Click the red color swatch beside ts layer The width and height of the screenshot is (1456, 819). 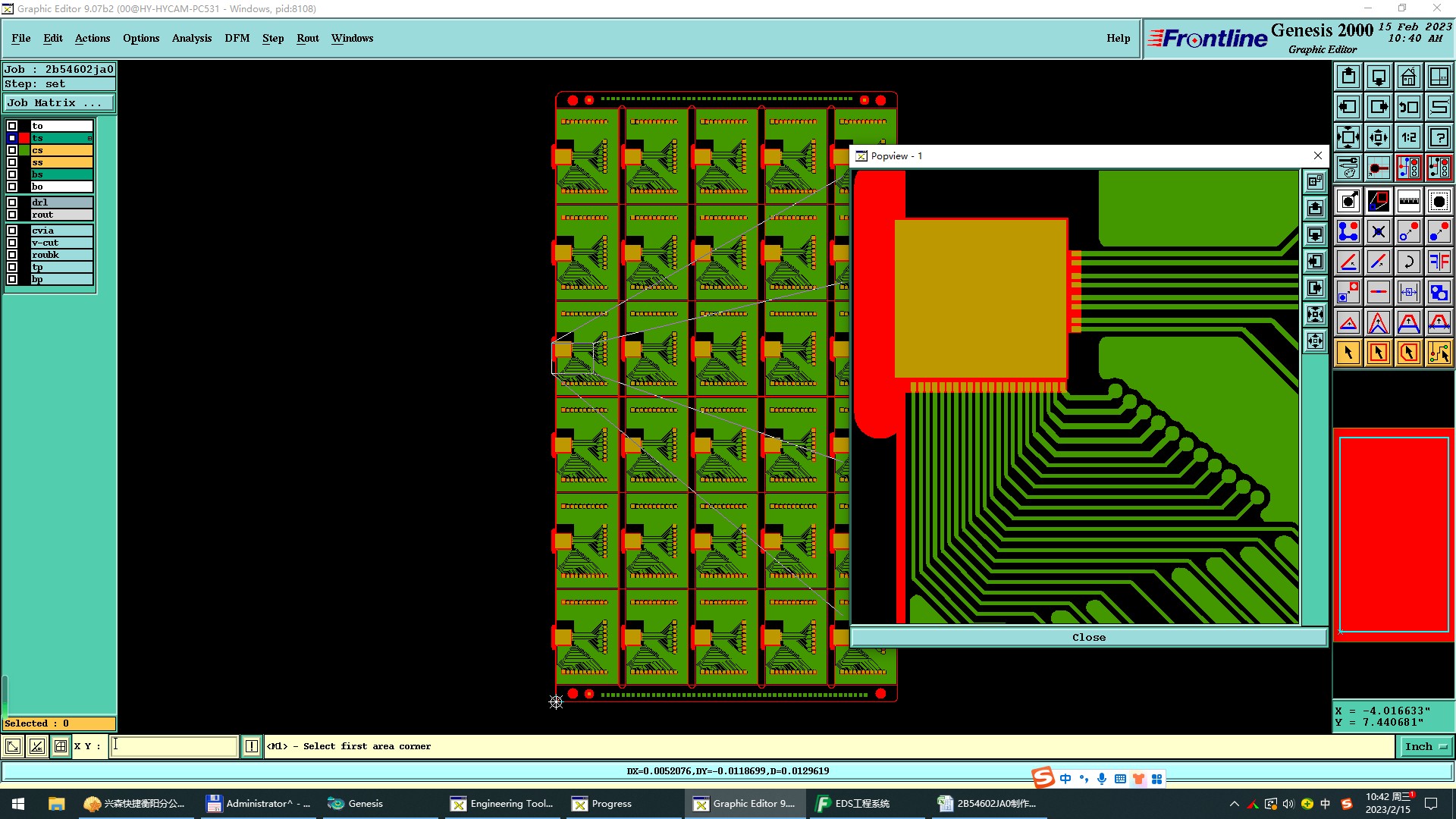24,138
